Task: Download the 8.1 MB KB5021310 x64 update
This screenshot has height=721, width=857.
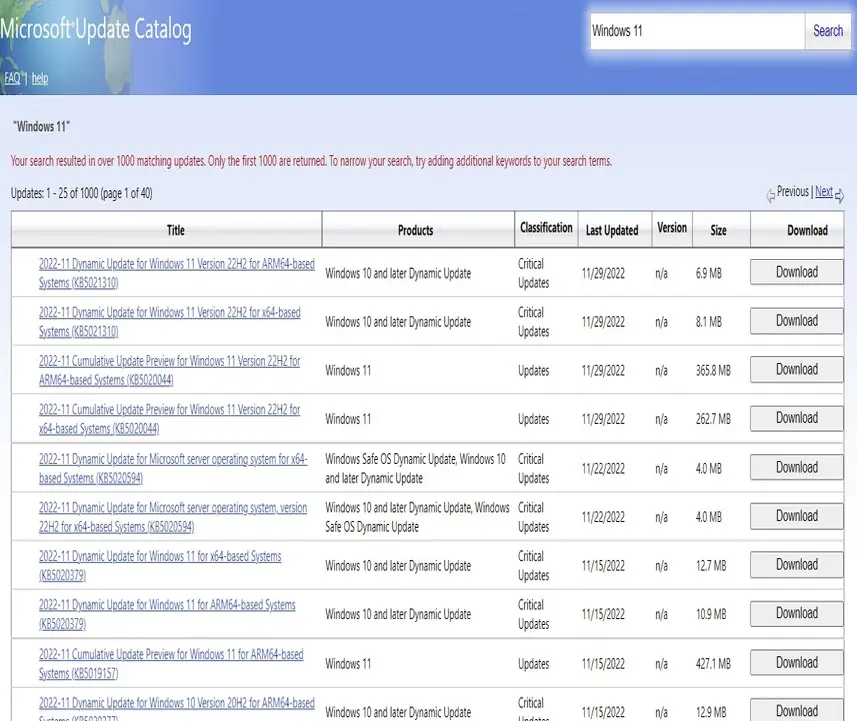Action: [796, 320]
